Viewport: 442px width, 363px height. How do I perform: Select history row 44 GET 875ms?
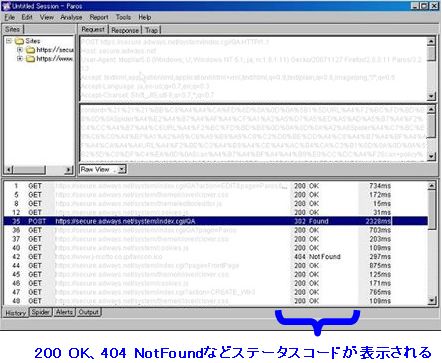(215, 266)
